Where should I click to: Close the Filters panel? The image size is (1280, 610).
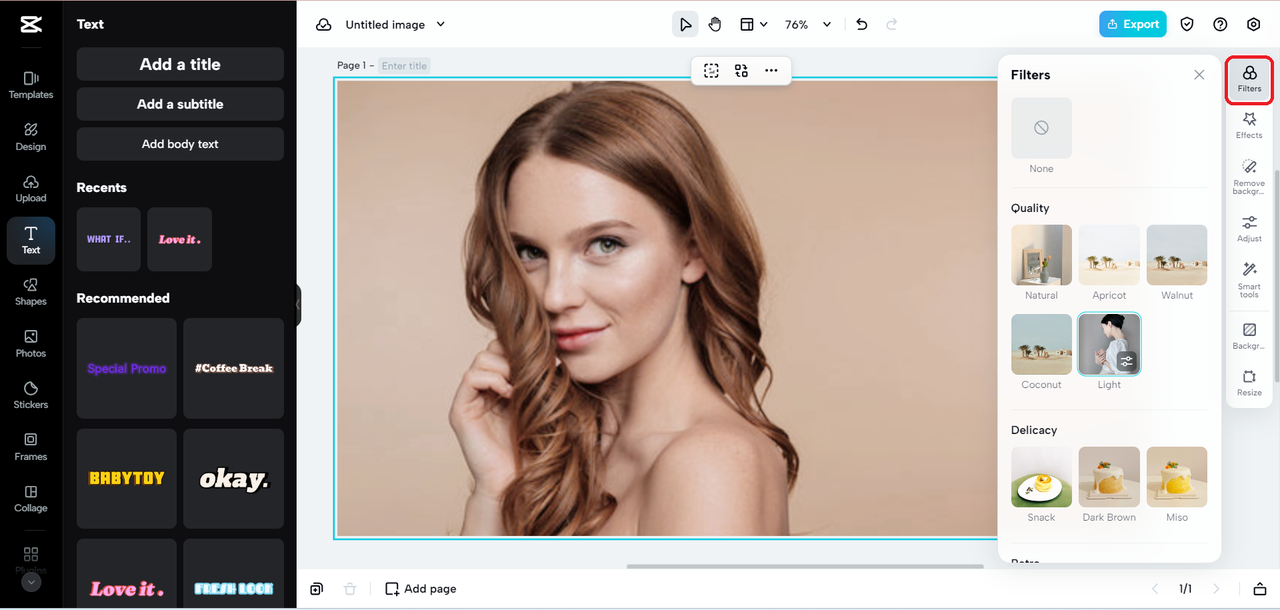click(1199, 75)
